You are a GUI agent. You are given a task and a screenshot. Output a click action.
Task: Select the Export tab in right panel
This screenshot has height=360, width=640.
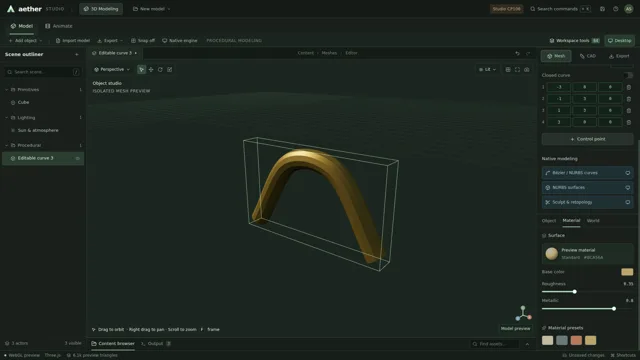[619, 56]
